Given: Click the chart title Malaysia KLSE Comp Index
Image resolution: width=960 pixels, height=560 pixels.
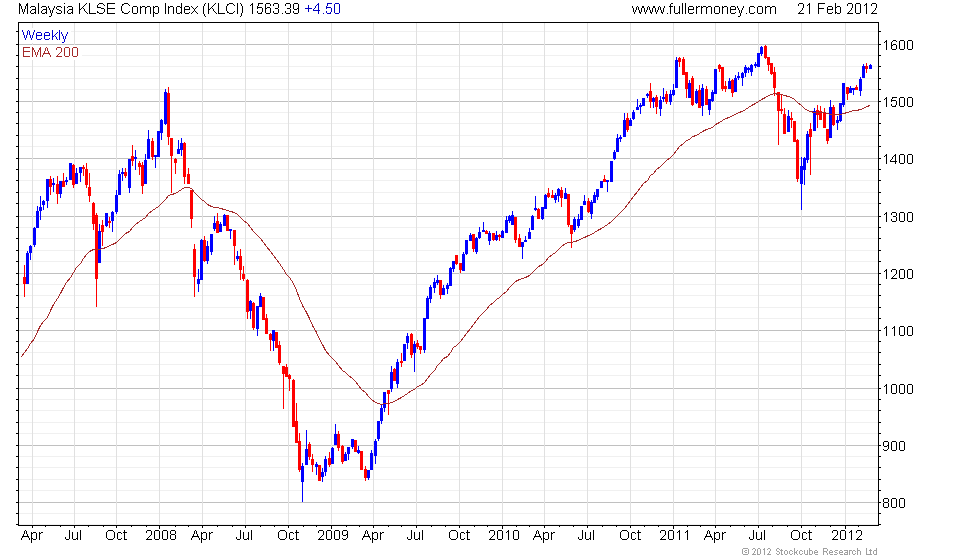Looking at the screenshot, I should pos(108,9).
